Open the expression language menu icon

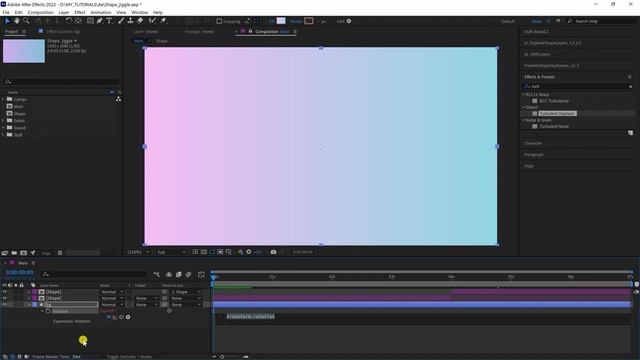pyautogui.click(x=128, y=317)
